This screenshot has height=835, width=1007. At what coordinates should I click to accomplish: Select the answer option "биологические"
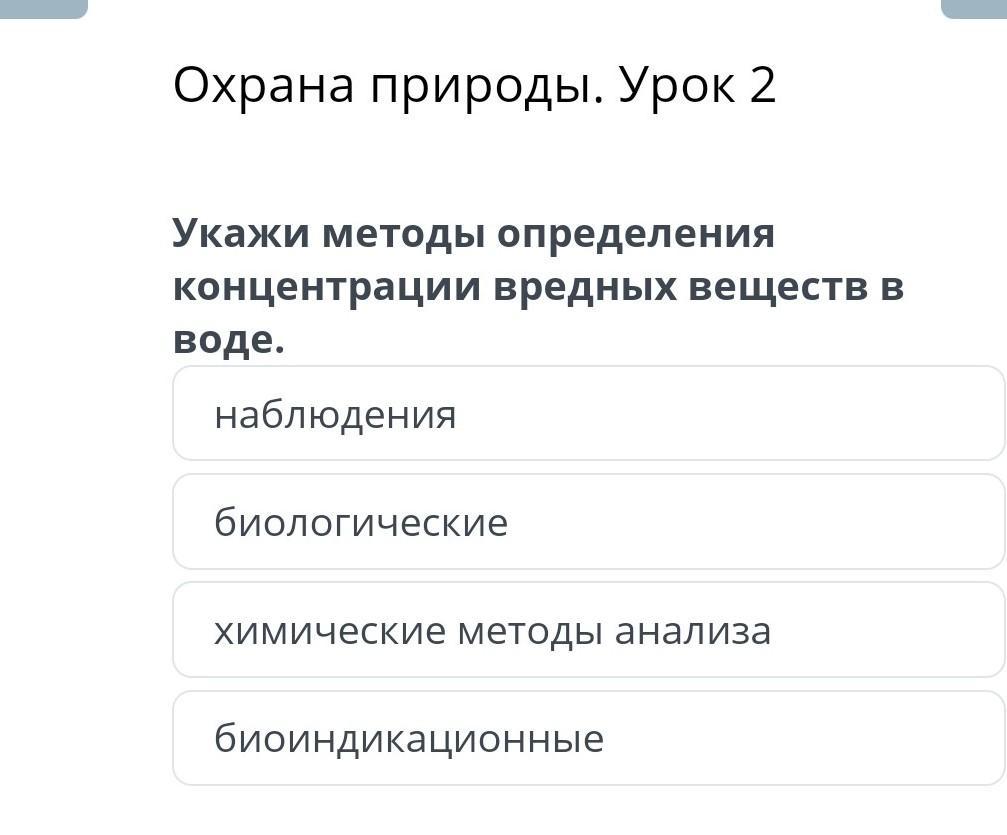[588, 522]
